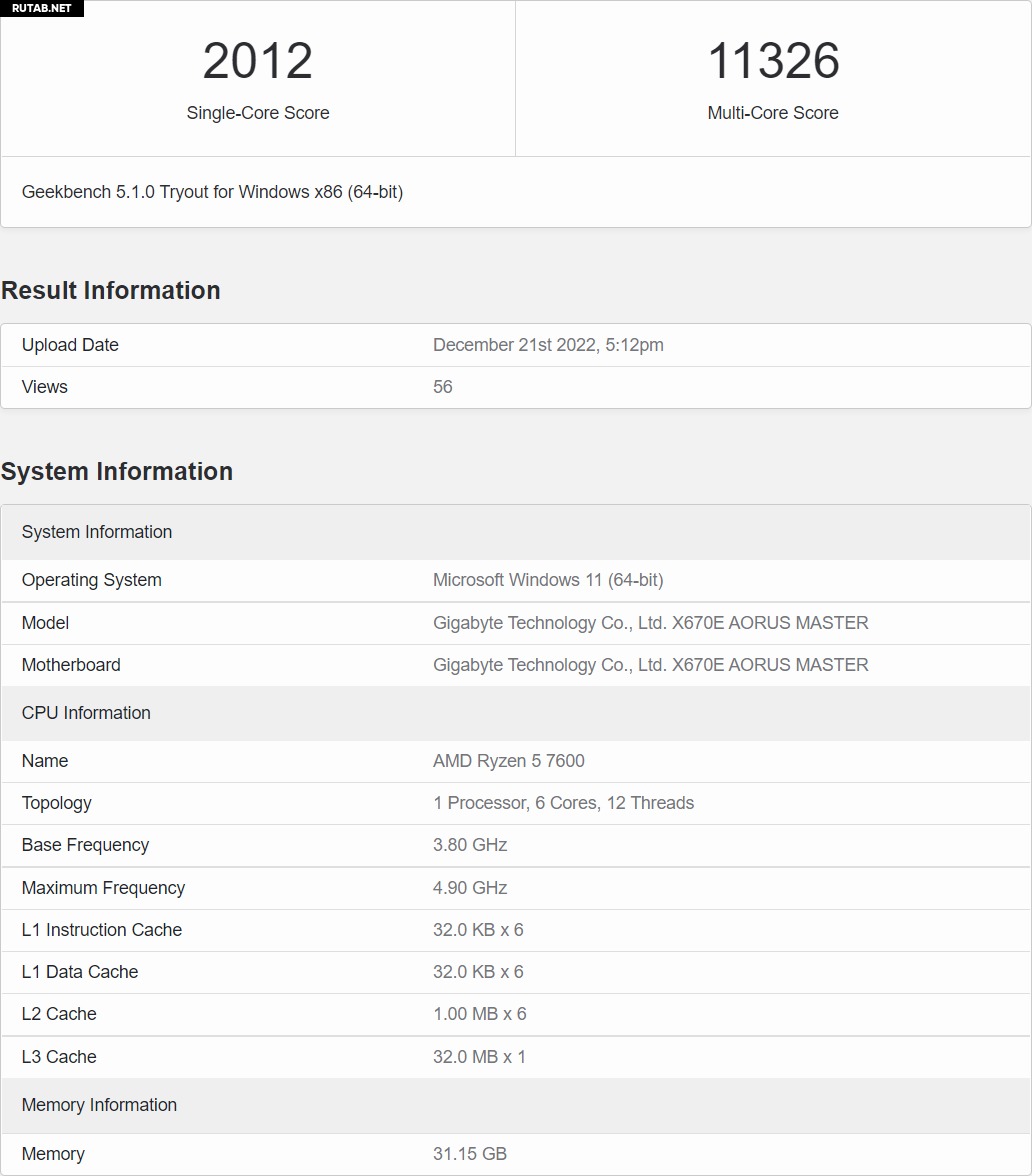Click the Model row's X670E AORUS MASTER value

tap(650, 623)
